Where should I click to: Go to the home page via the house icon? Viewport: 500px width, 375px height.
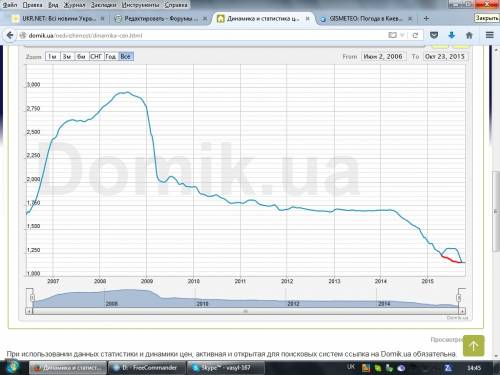pos(469,35)
